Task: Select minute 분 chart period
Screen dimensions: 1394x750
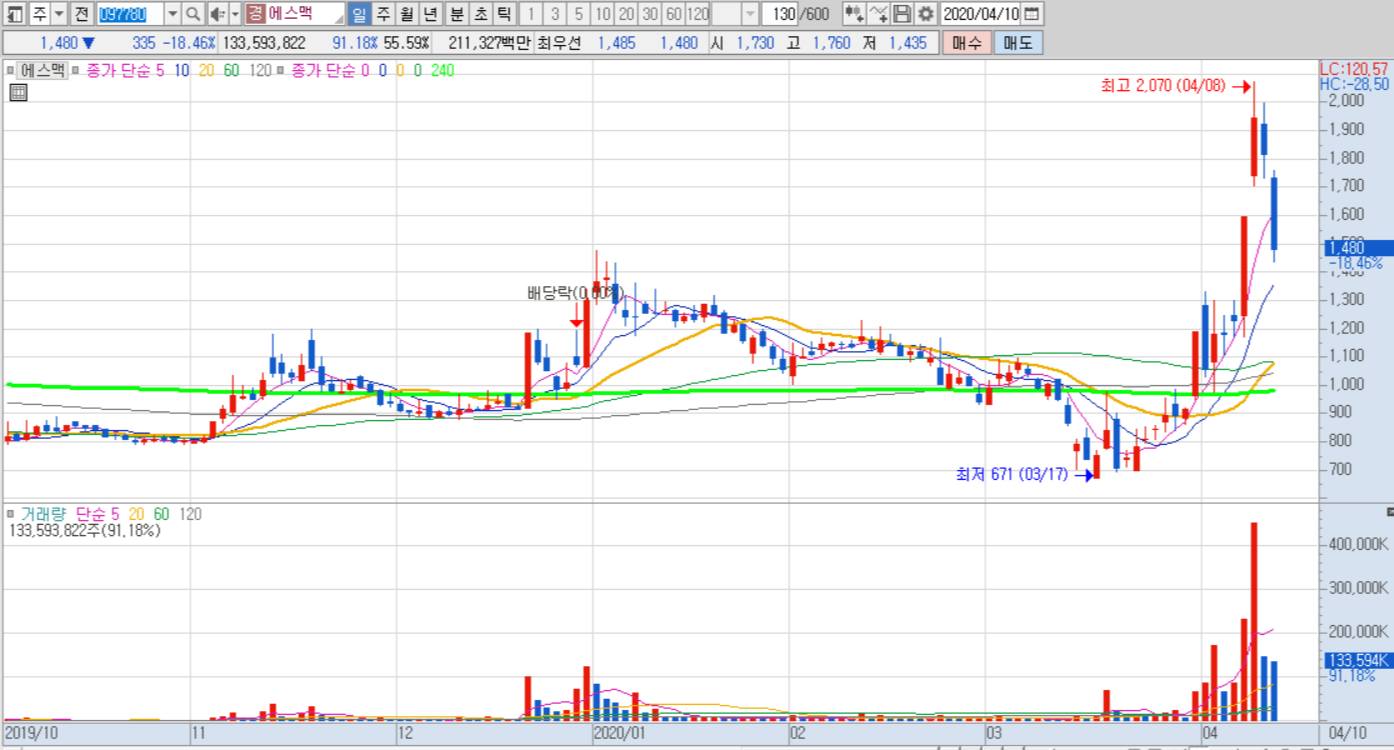Action: [456, 14]
